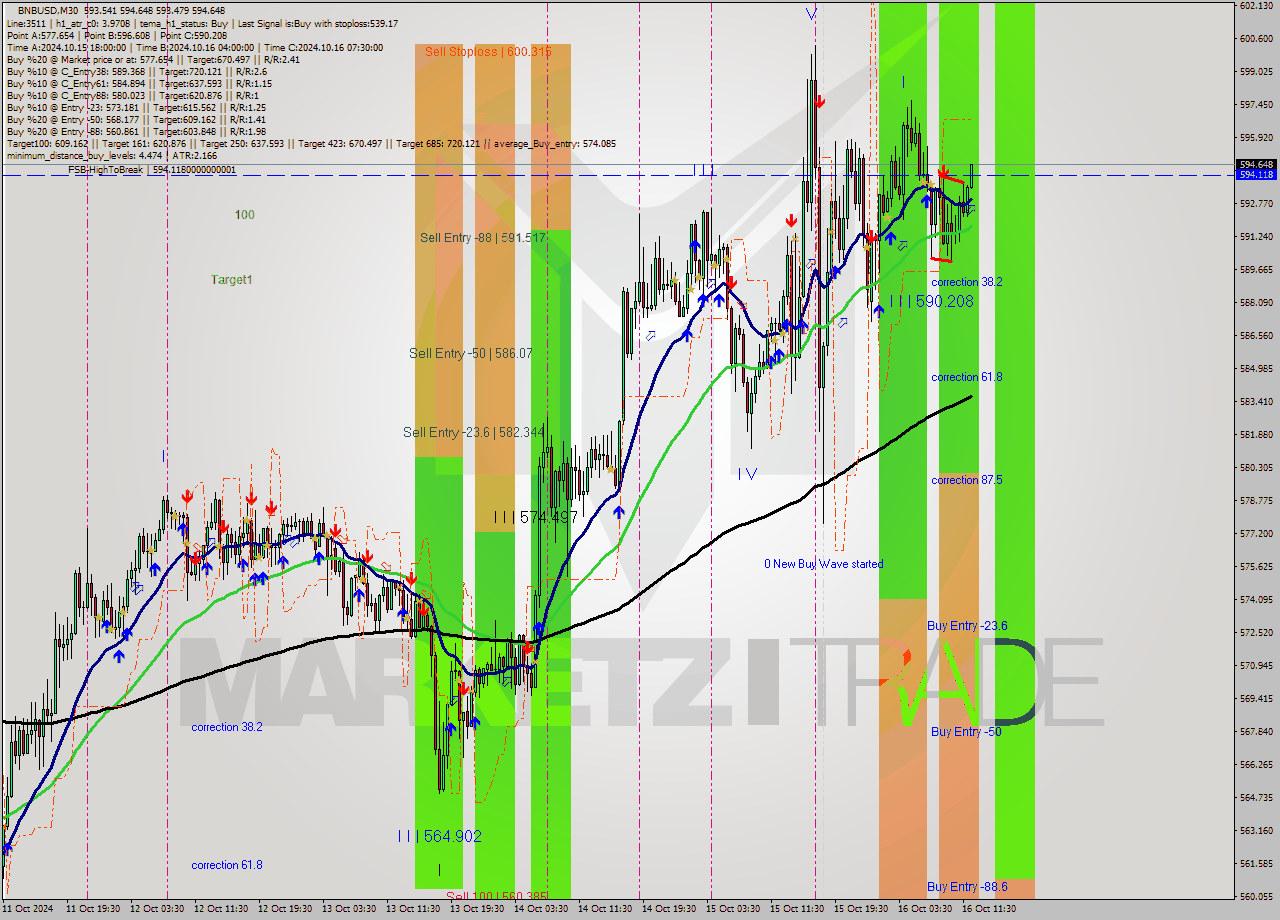The height and width of the screenshot is (920, 1280).
Task: Select the '16 Oct 11:30' time axis label
Action: (989, 909)
